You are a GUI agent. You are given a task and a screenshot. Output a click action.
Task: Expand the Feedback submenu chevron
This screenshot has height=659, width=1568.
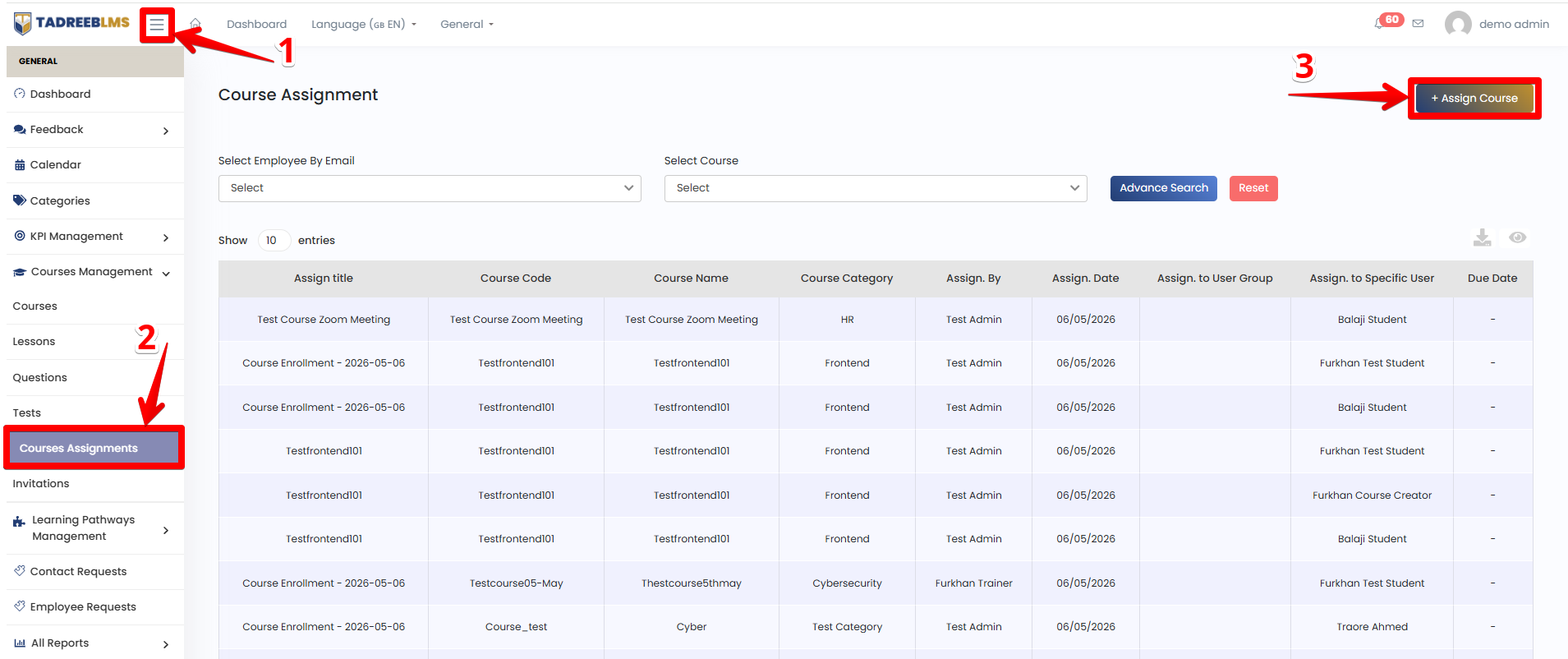[x=166, y=131]
